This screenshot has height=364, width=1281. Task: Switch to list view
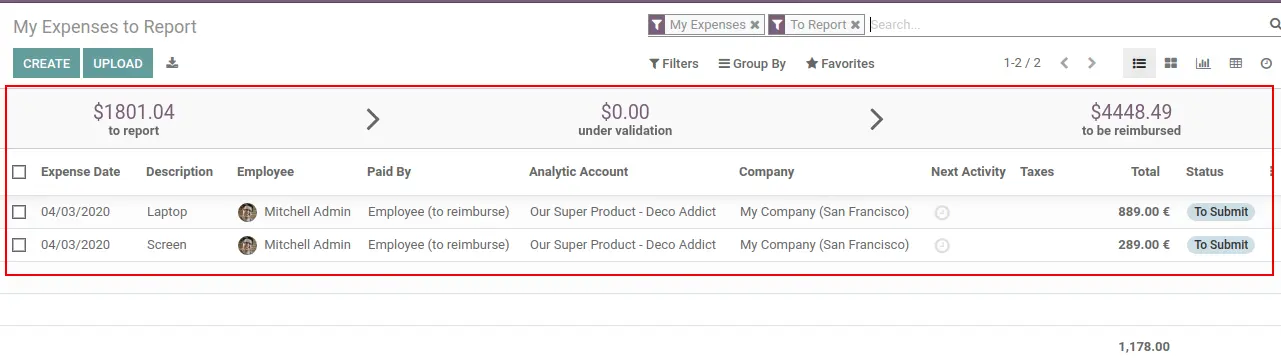[1139, 63]
